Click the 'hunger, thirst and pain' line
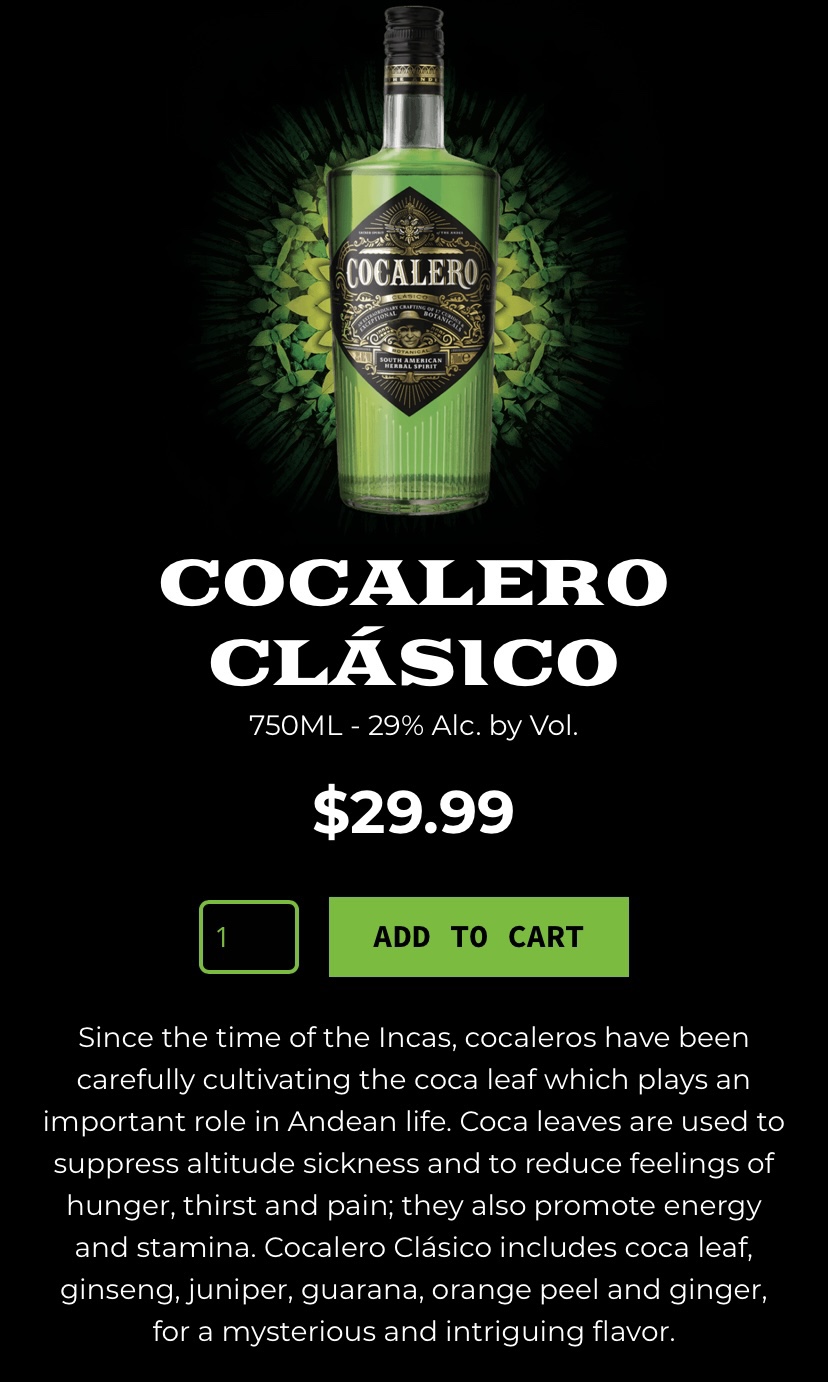This screenshot has width=828, height=1382. 413,1206
